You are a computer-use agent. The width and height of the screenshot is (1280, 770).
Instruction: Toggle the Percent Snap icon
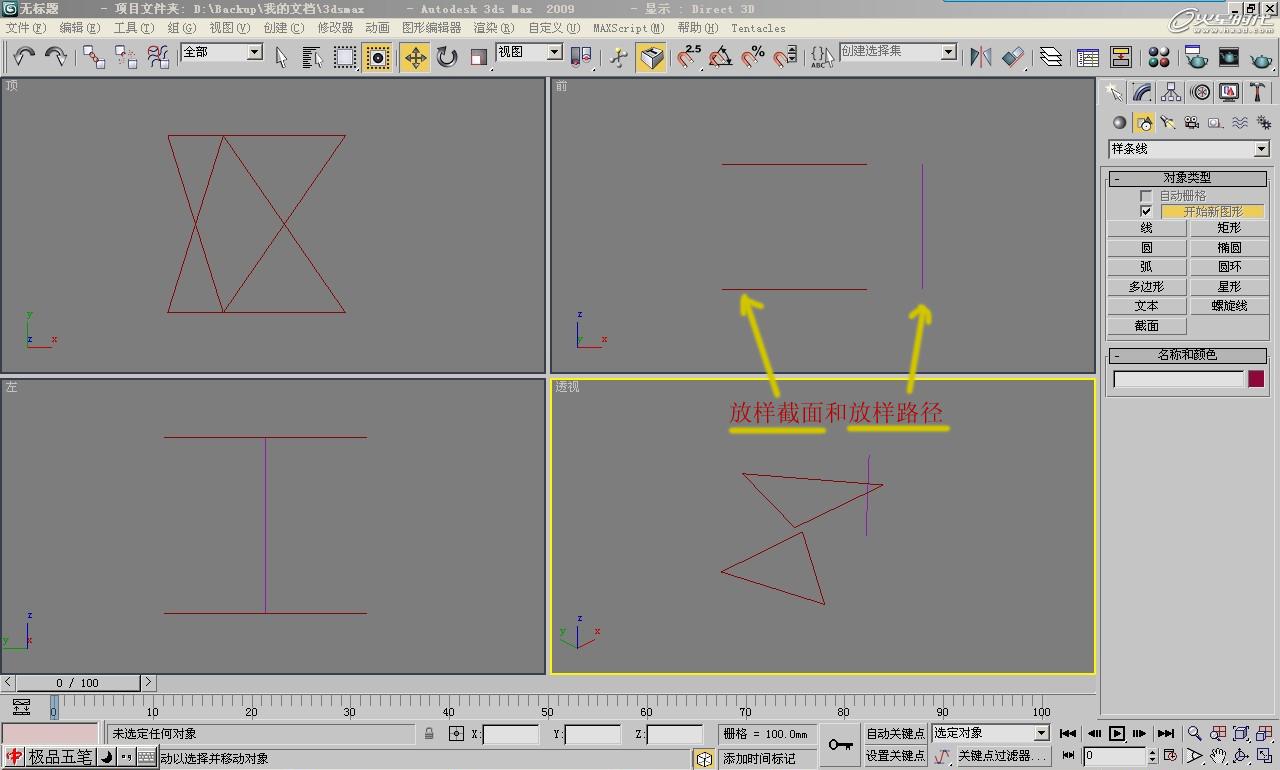(753, 57)
